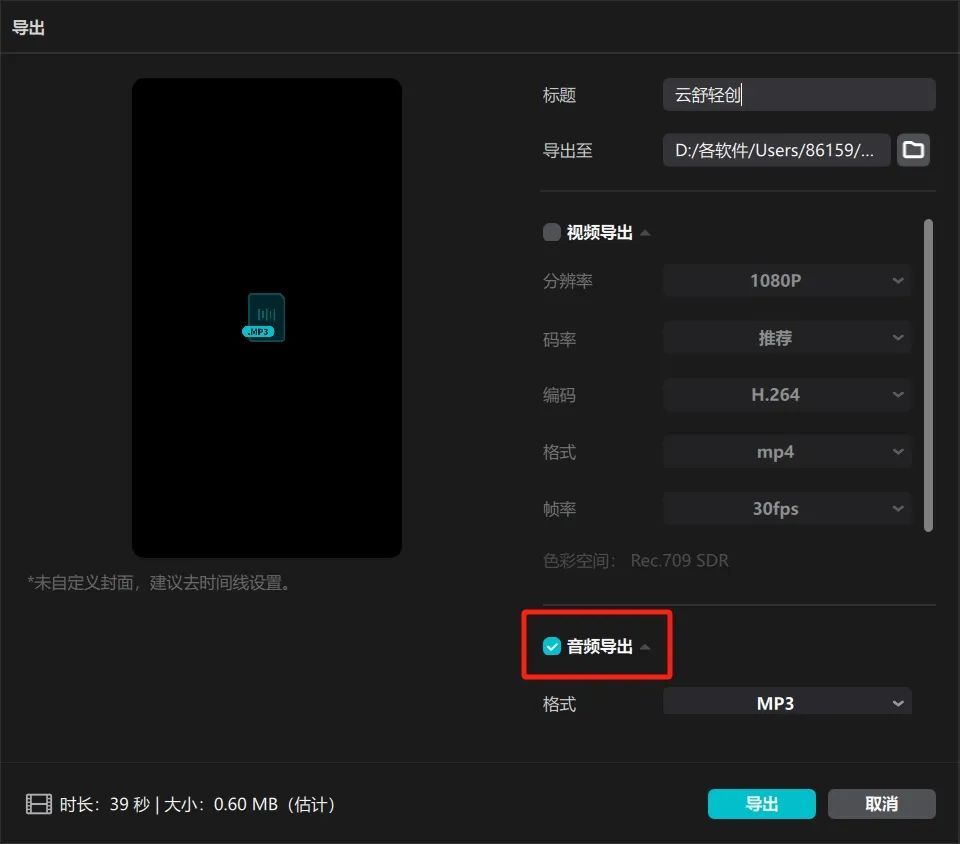Open the export folder browser icon

tap(913, 150)
